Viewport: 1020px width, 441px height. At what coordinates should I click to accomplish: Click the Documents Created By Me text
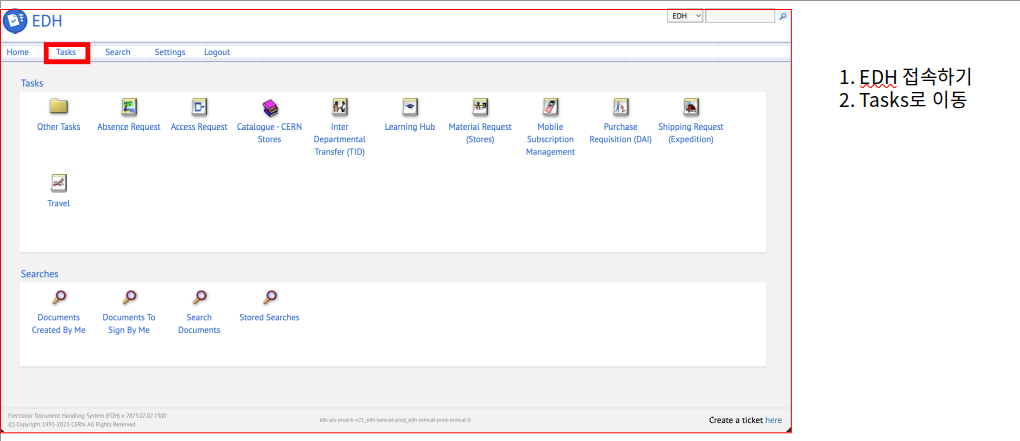pos(59,324)
